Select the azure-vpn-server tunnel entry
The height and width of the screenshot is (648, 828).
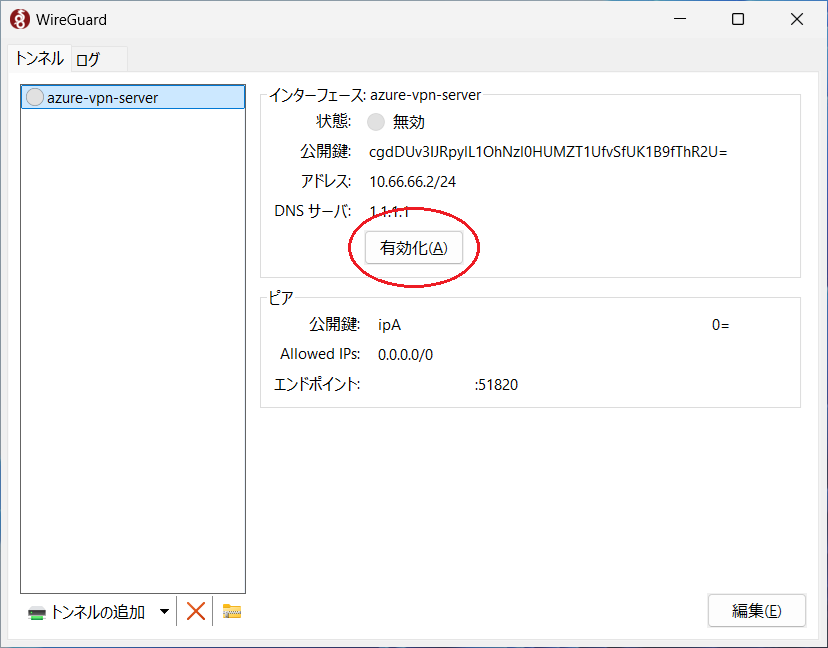[102, 97]
